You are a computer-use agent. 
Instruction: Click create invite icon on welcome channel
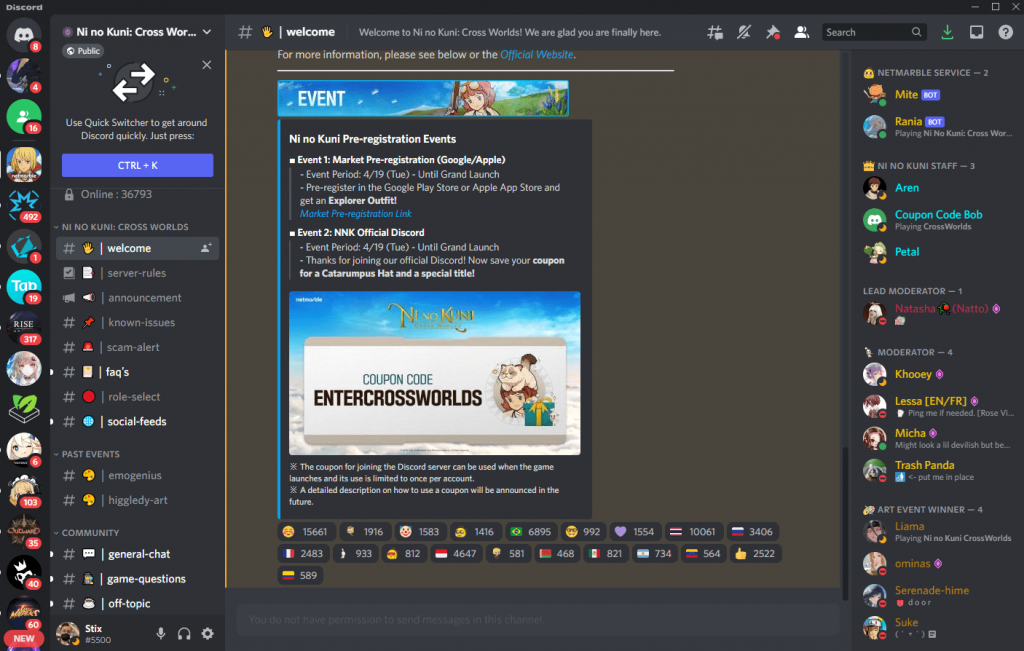click(206, 248)
